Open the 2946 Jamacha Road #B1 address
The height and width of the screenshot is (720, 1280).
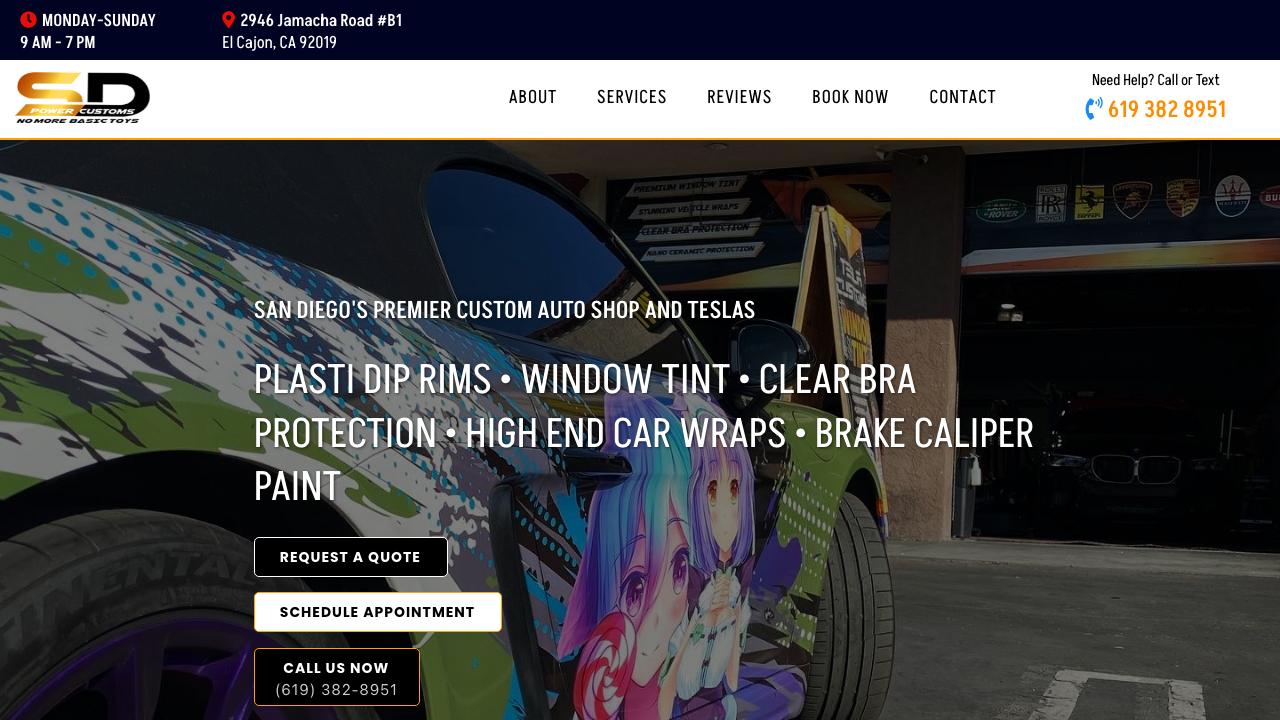coord(321,20)
